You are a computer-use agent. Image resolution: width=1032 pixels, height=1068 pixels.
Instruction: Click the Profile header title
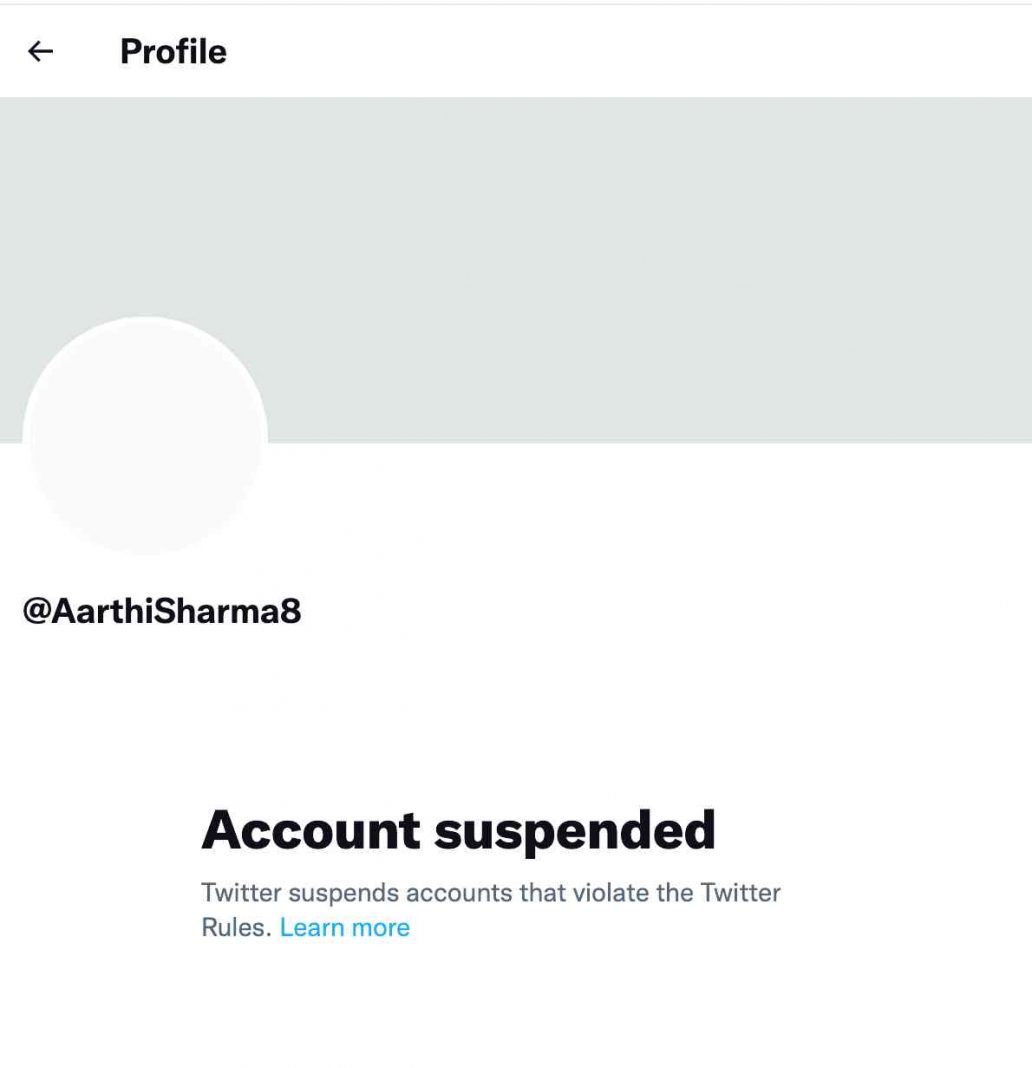pyautogui.click(x=173, y=52)
